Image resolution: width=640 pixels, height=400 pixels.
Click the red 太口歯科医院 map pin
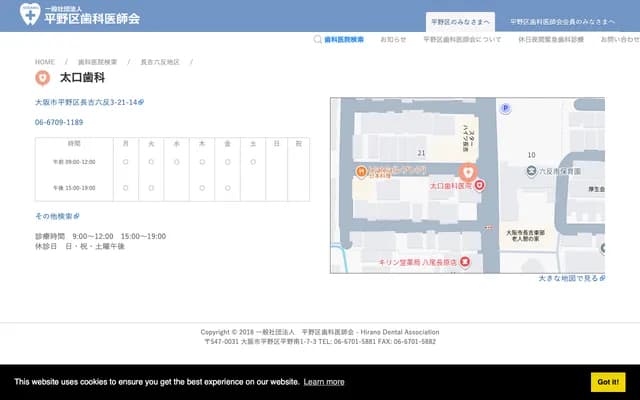click(480, 185)
